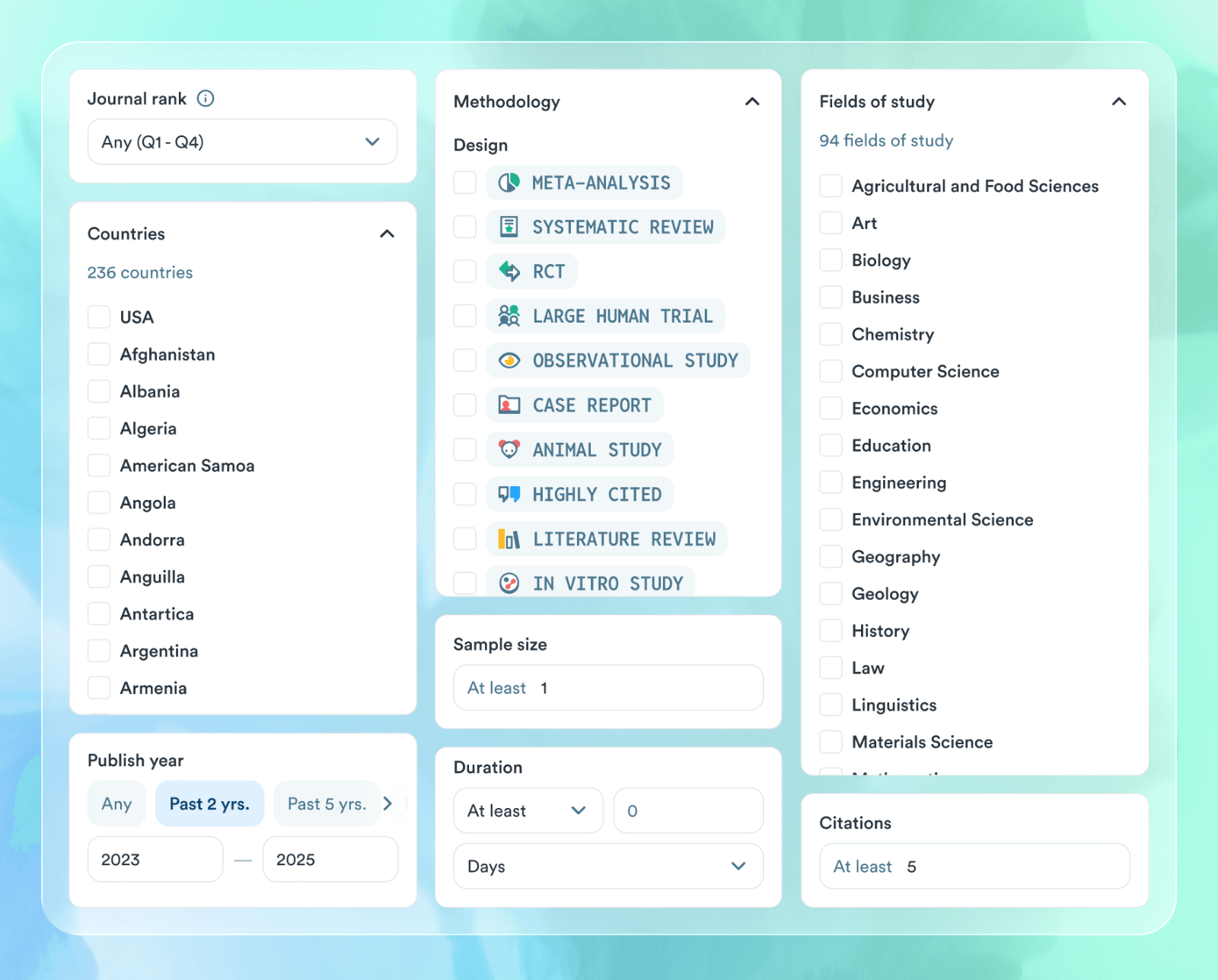
Task: Check the Biology field checkbox
Action: tap(831, 260)
